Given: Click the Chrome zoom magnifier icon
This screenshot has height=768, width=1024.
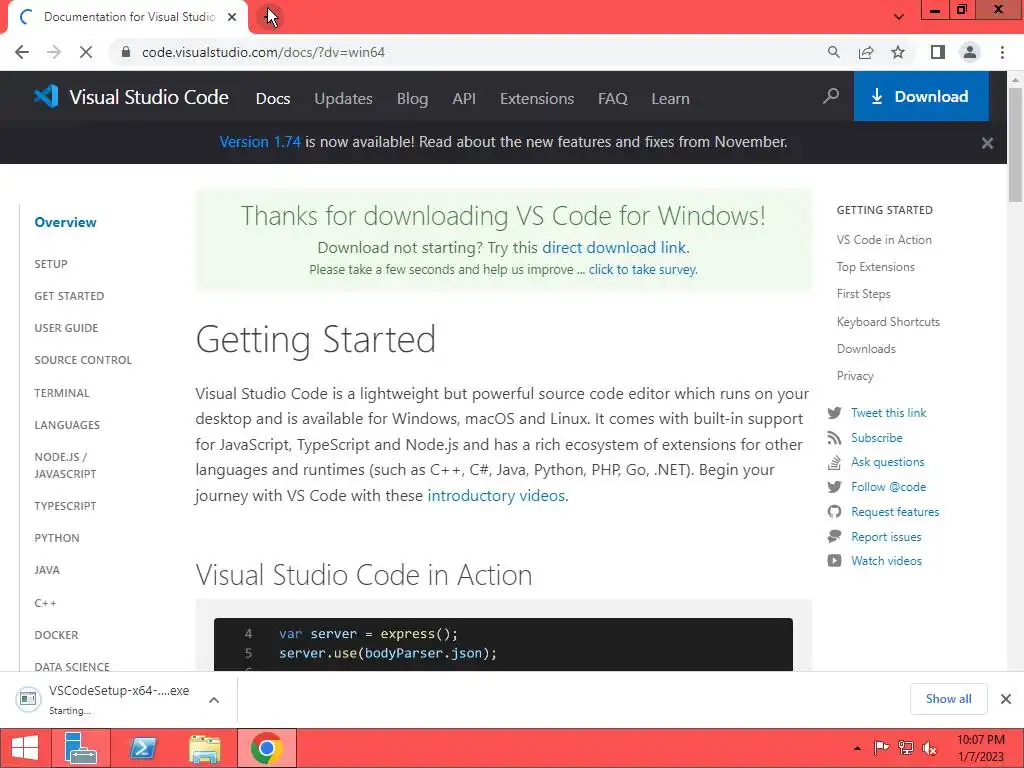Looking at the screenshot, I should pyautogui.click(x=833, y=52).
